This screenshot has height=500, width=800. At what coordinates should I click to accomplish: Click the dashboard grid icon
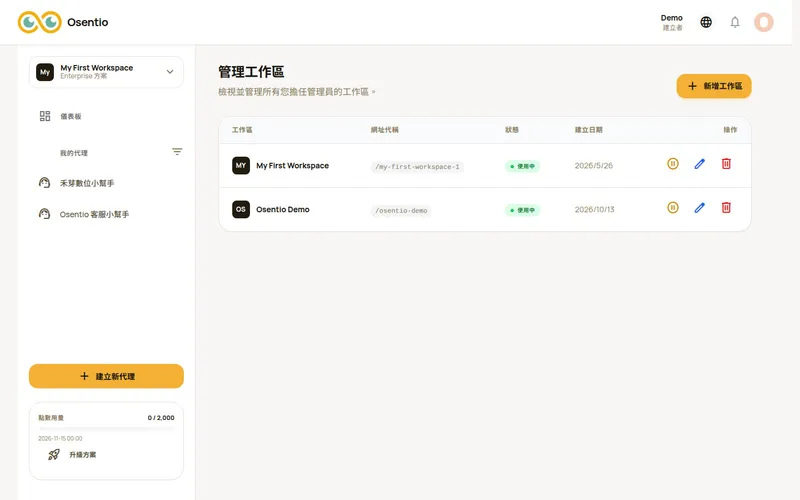45,116
